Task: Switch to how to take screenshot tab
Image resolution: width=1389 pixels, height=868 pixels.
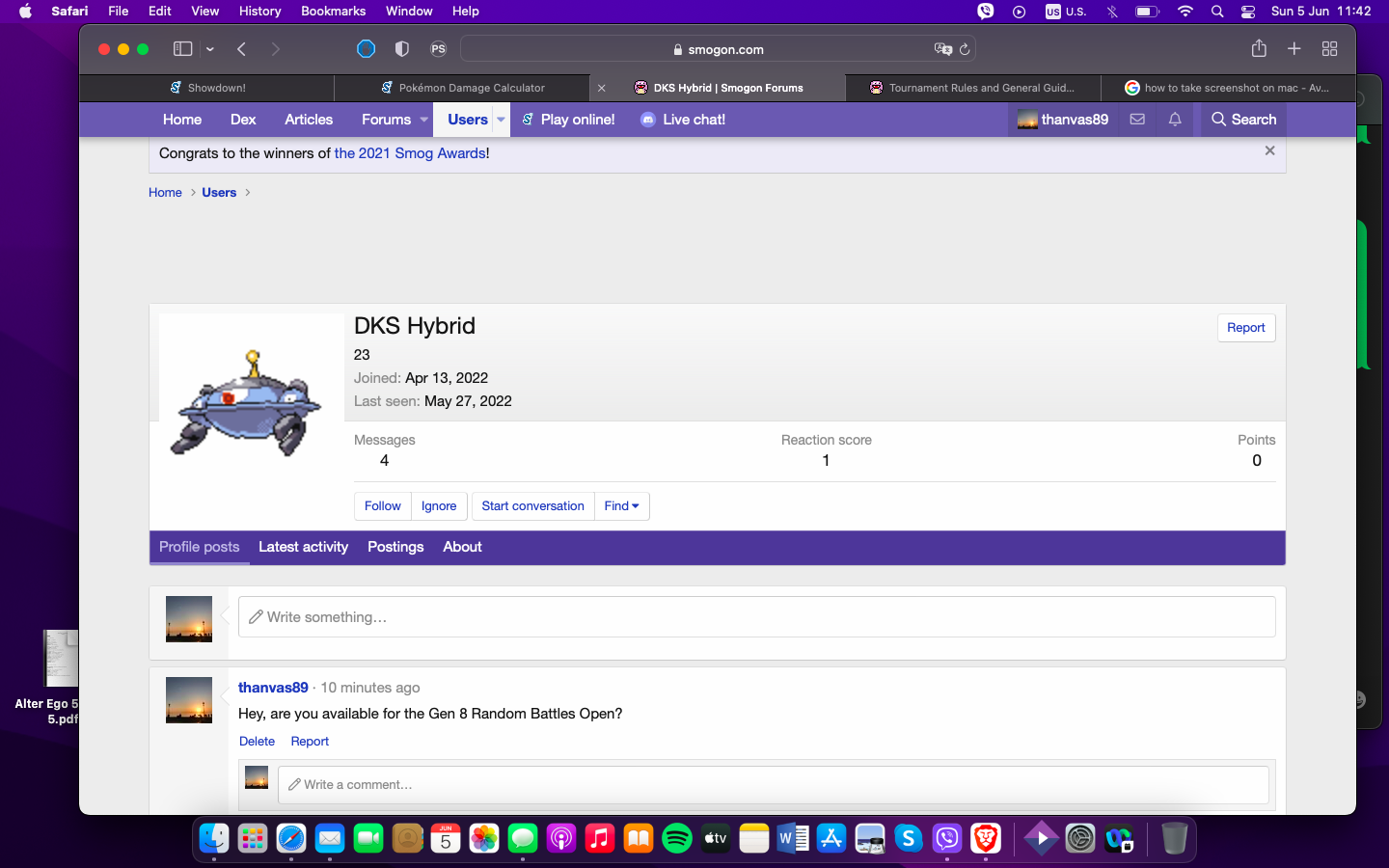Action: pos(1228,88)
